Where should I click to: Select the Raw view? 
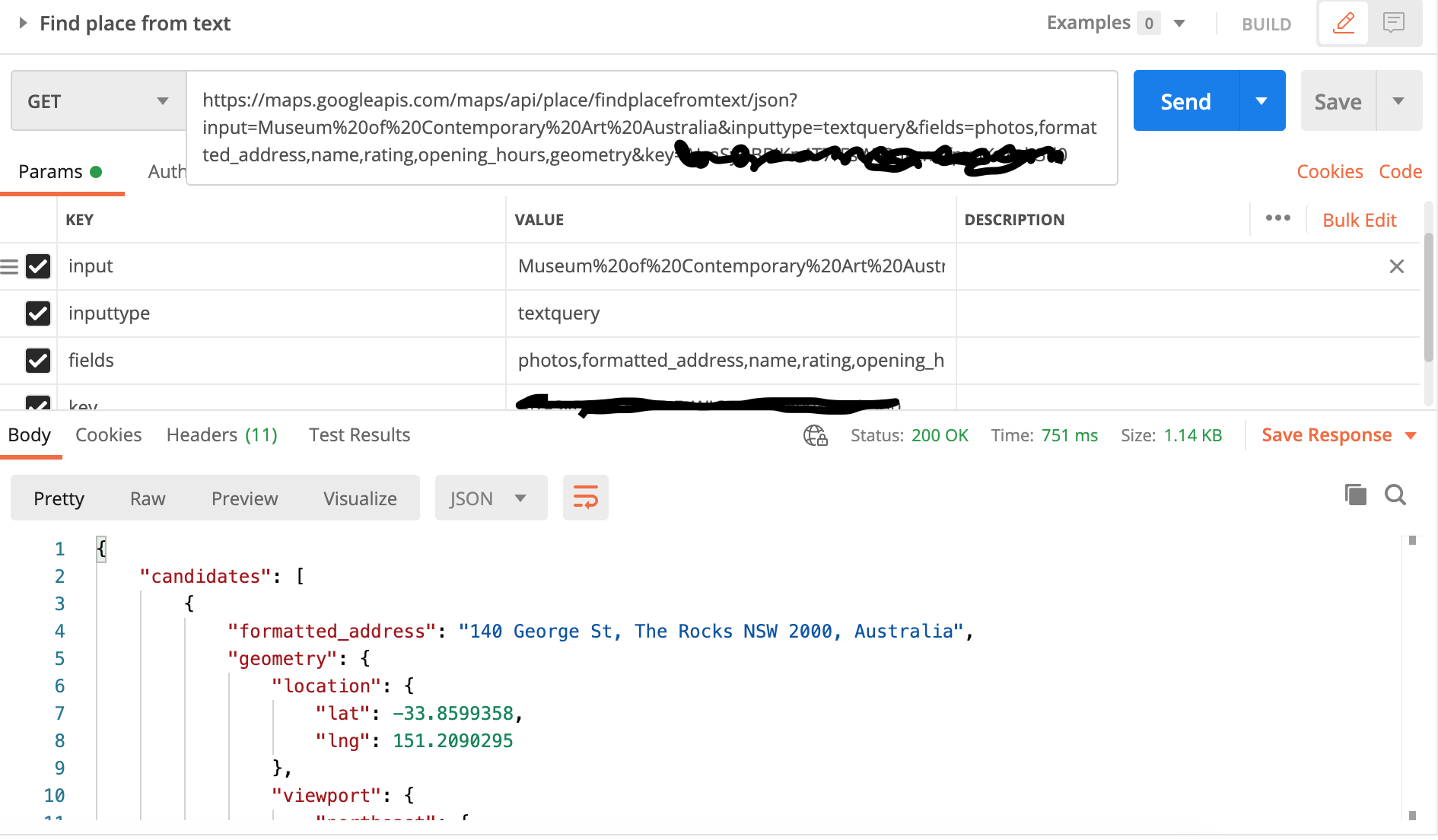148,498
